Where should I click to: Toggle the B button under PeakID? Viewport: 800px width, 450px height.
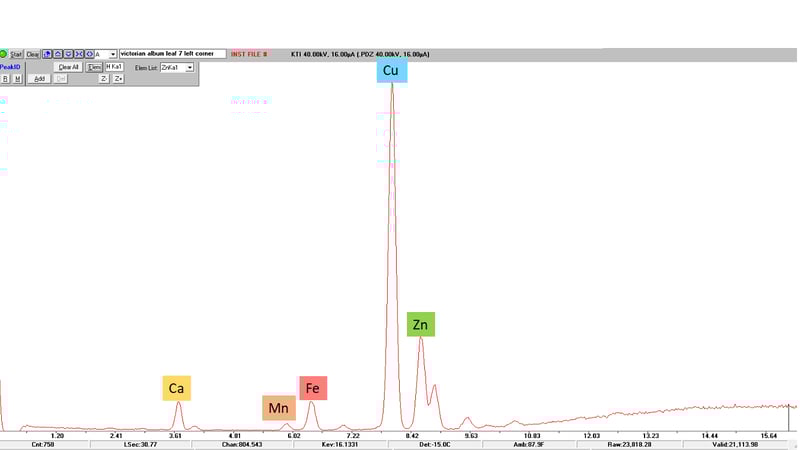point(5,78)
